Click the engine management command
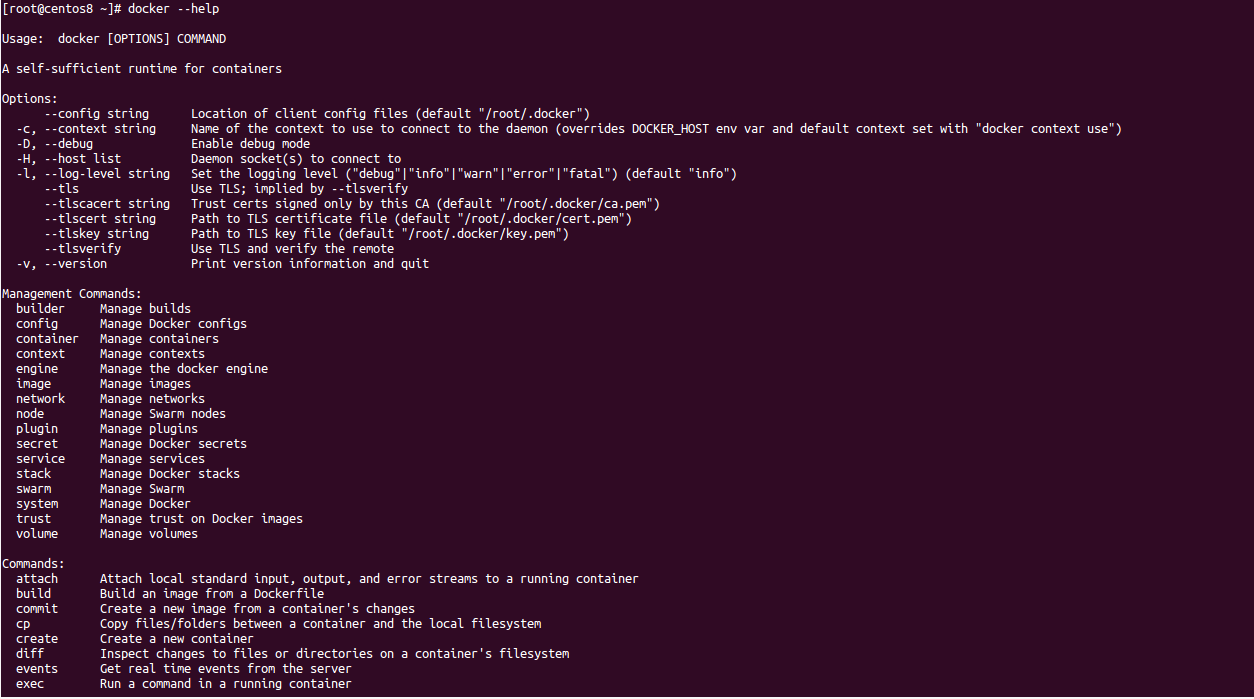 click(x=37, y=369)
